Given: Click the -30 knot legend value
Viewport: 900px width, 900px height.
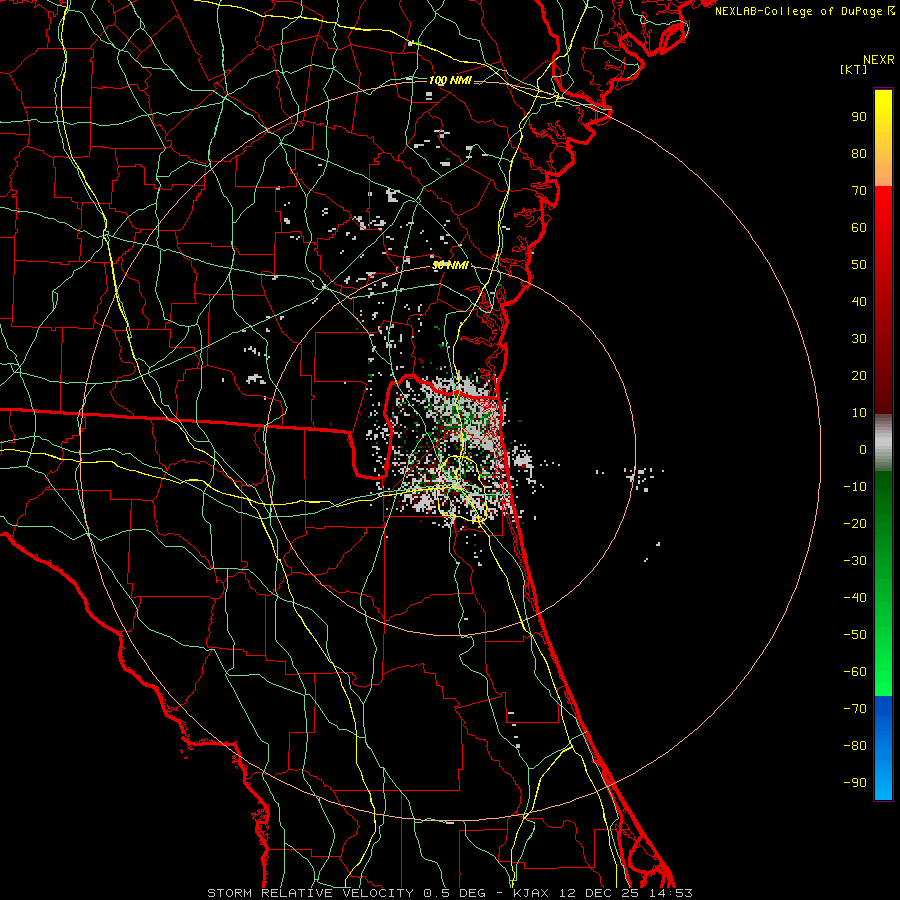Looking at the screenshot, I should [855, 561].
